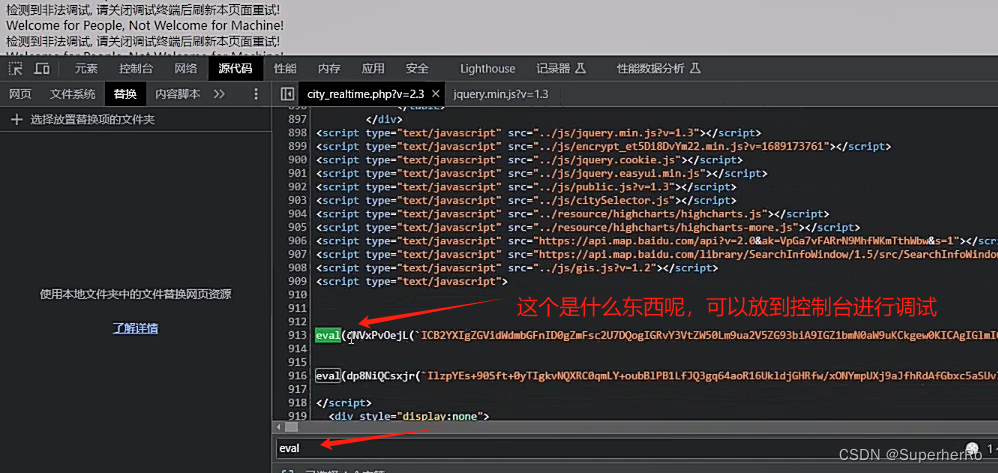Viewport: 998px width, 473px height.
Task: Click line number 916 in gutter
Action: [x=297, y=376]
